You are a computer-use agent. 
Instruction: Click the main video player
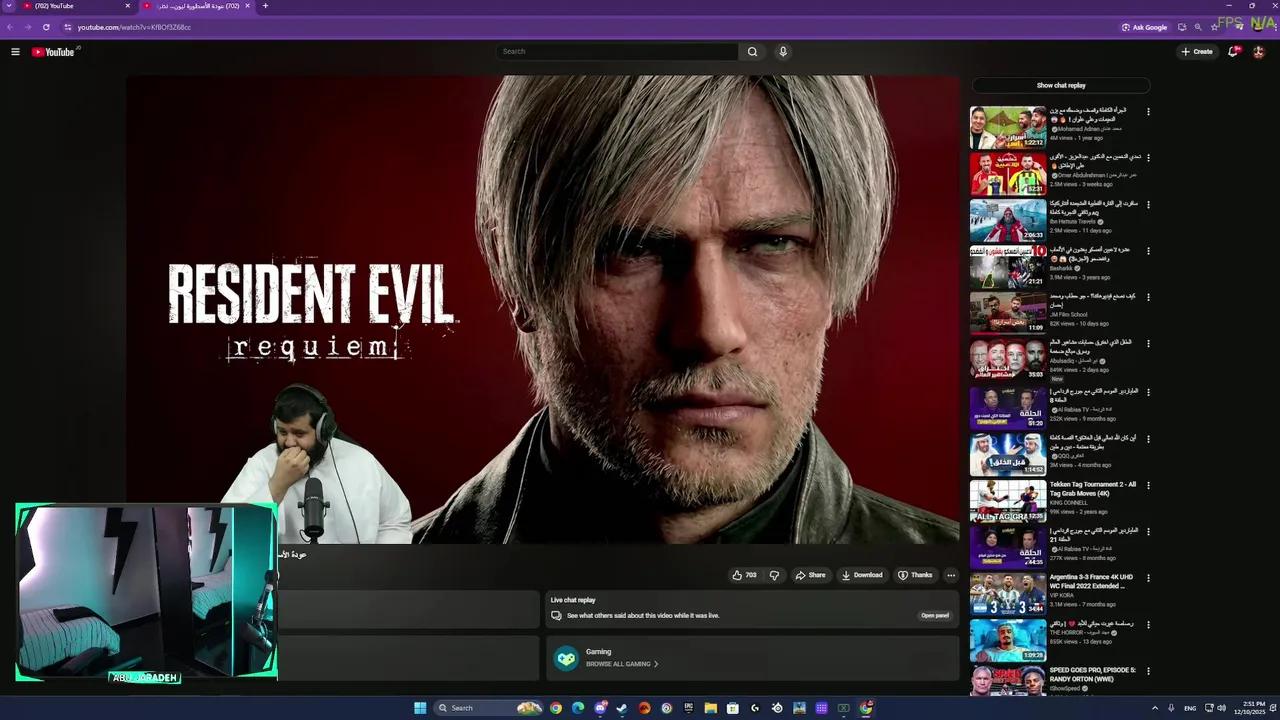pos(543,310)
